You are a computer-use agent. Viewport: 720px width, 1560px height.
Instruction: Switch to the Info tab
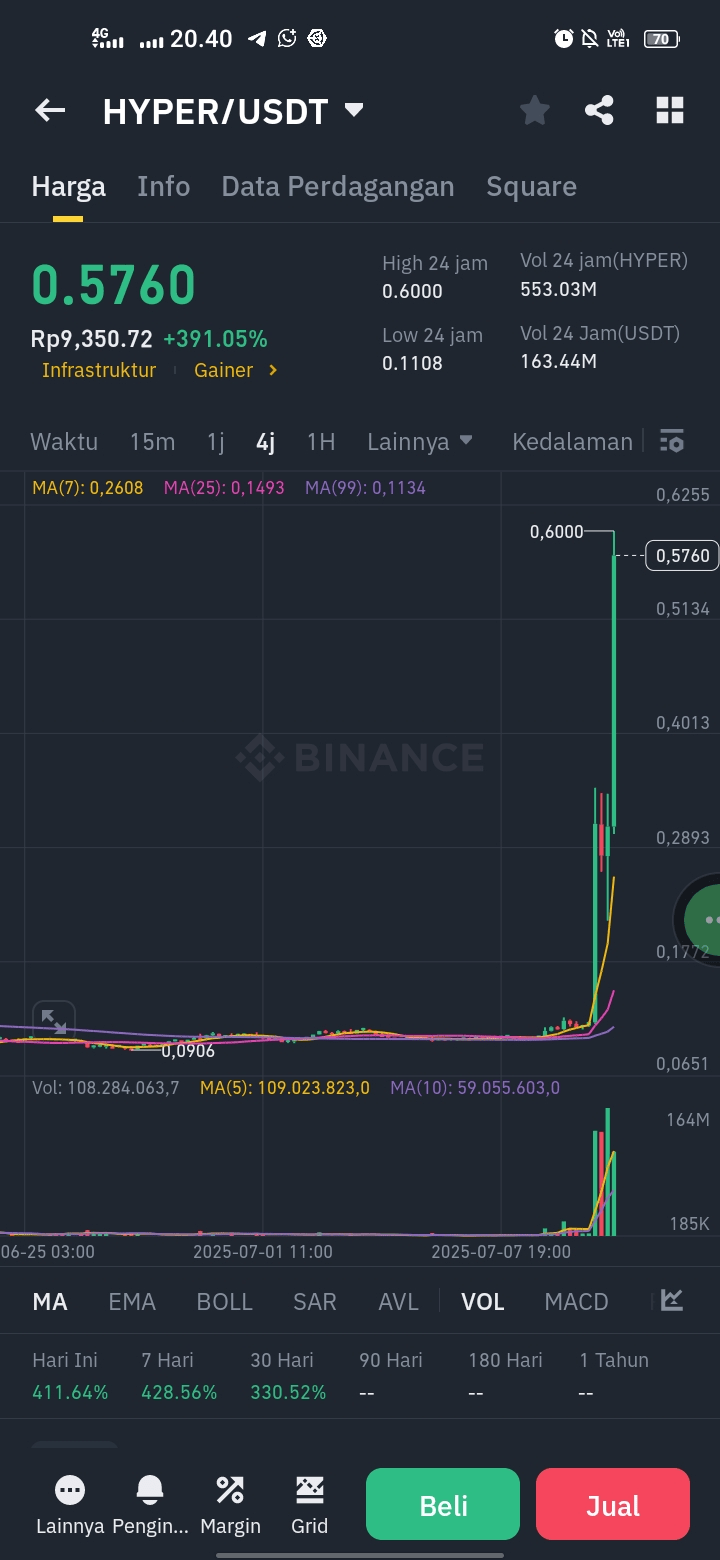163,186
